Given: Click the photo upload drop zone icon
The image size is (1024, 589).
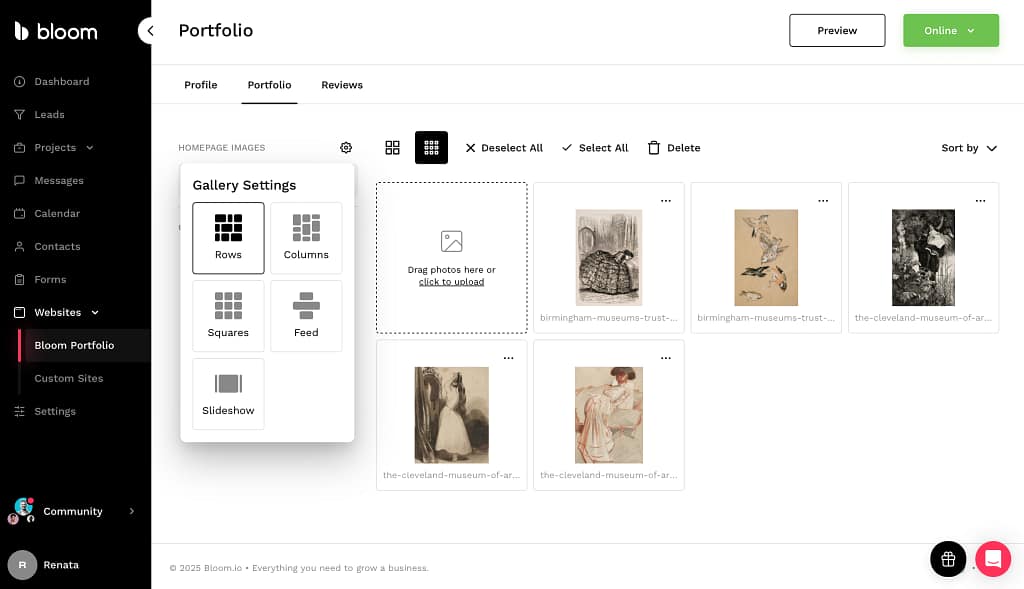Looking at the screenshot, I should 451,241.
